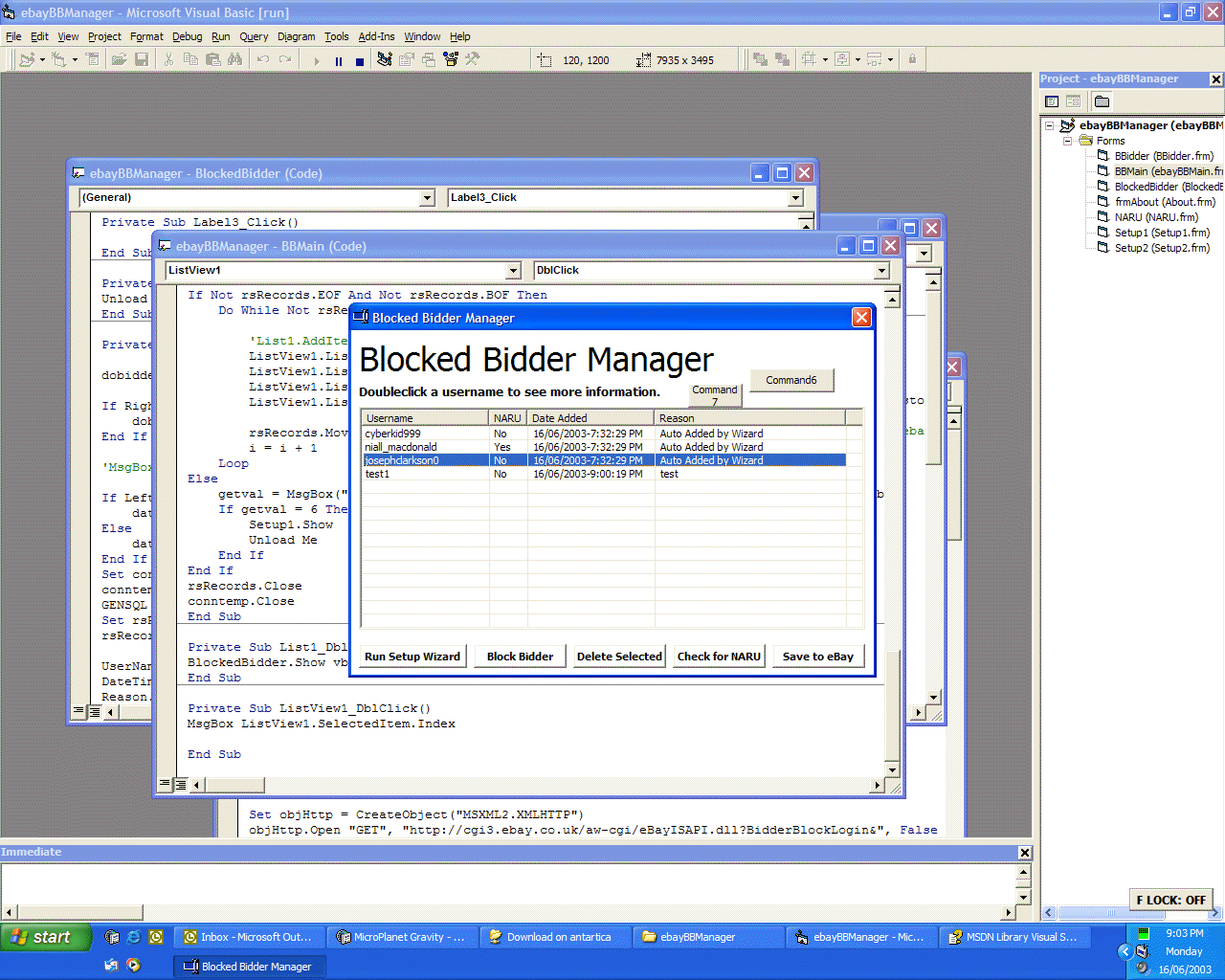Switch to Inbox - Microsoft Outlook taskbar item
Image resolution: width=1225 pixels, height=980 pixels.
coord(248,938)
